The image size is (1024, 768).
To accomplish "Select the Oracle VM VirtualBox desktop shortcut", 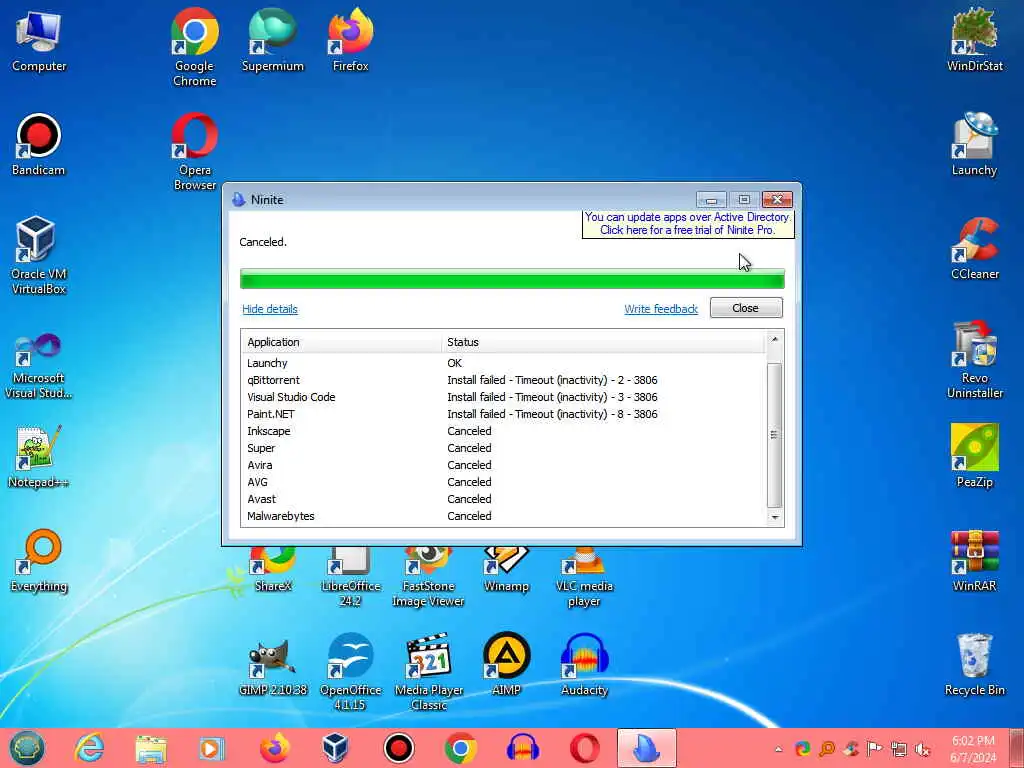I will [39, 256].
